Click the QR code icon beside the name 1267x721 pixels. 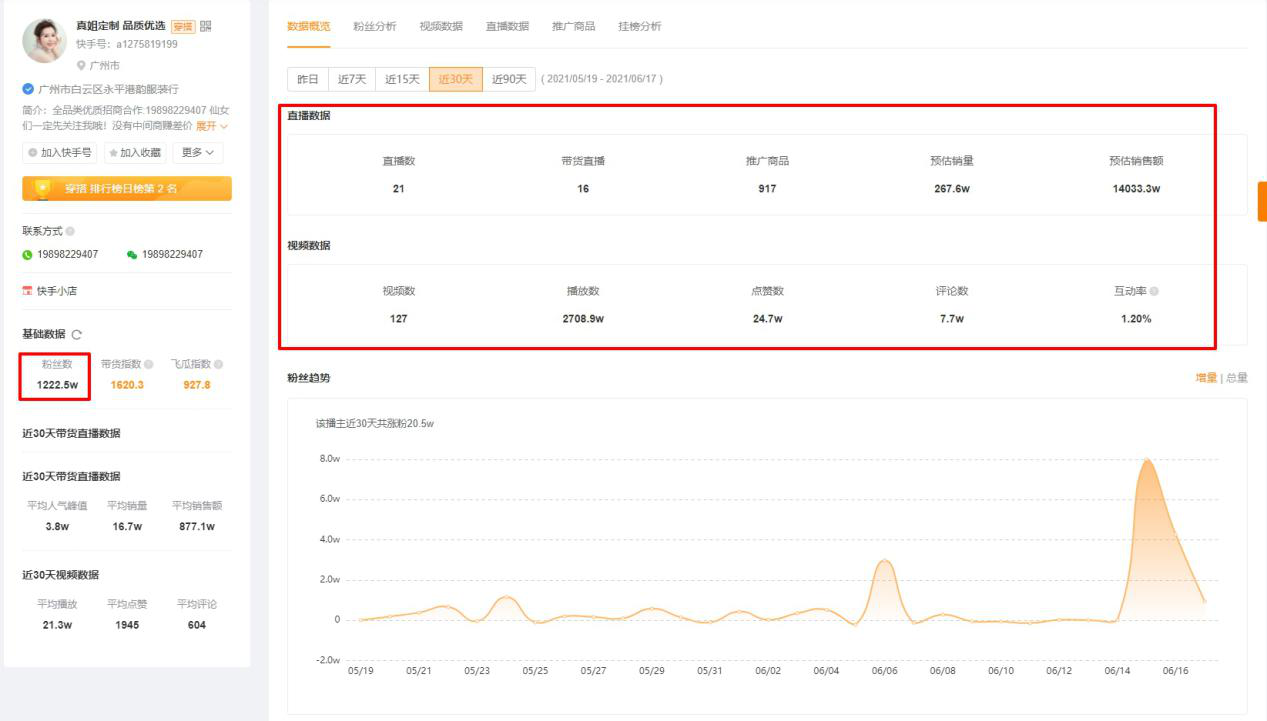click(x=206, y=26)
